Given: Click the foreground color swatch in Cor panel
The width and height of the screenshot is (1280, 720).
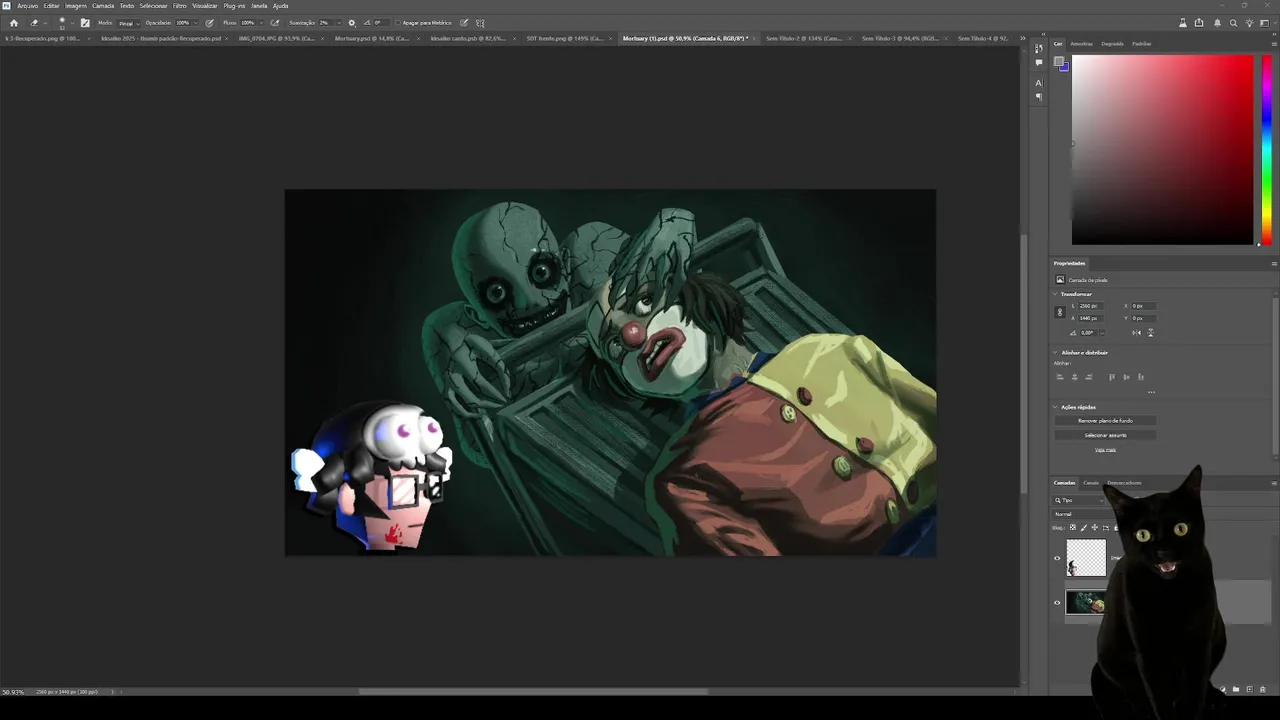Looking at the screenshot, I should 1060,64.
